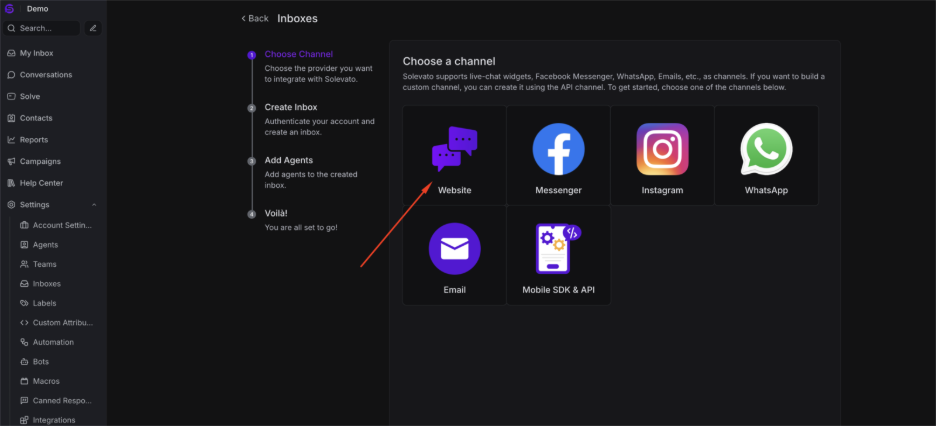Click the Instagram channel label

tap(662, 190)
